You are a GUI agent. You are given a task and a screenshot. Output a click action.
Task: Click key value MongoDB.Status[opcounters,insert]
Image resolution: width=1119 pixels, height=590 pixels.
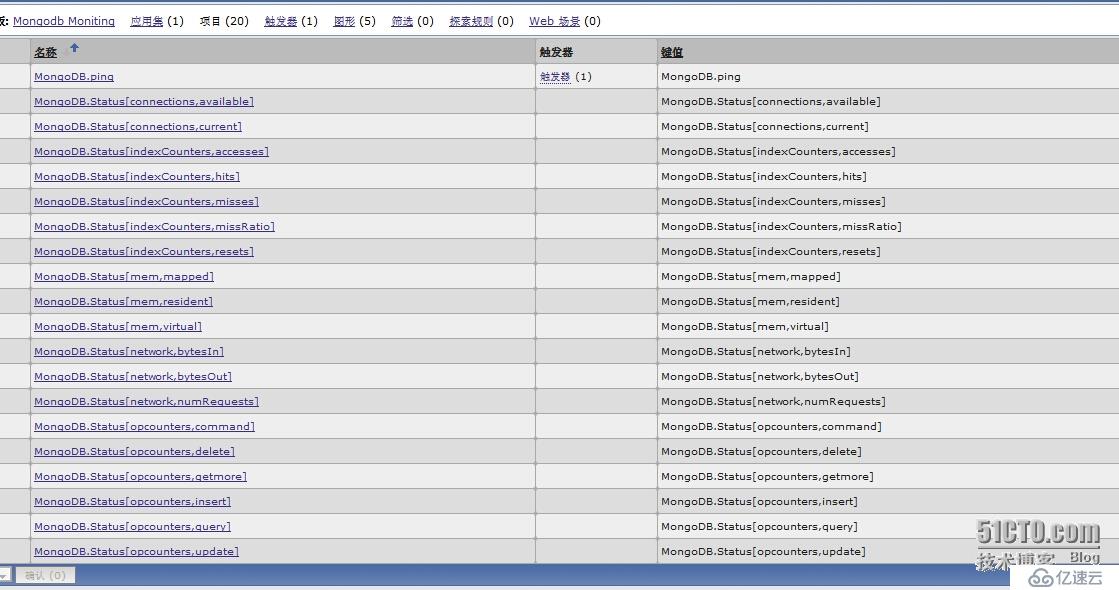click(x=759, y=501)
